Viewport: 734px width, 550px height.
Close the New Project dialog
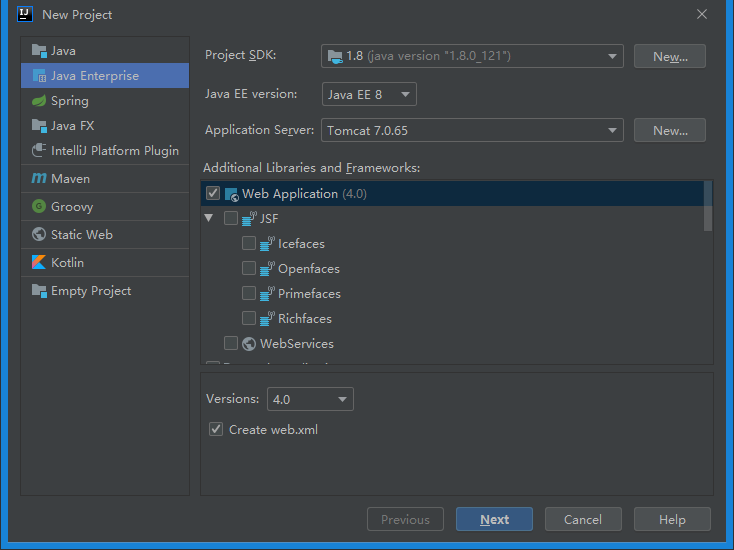[x=702, y=14]
